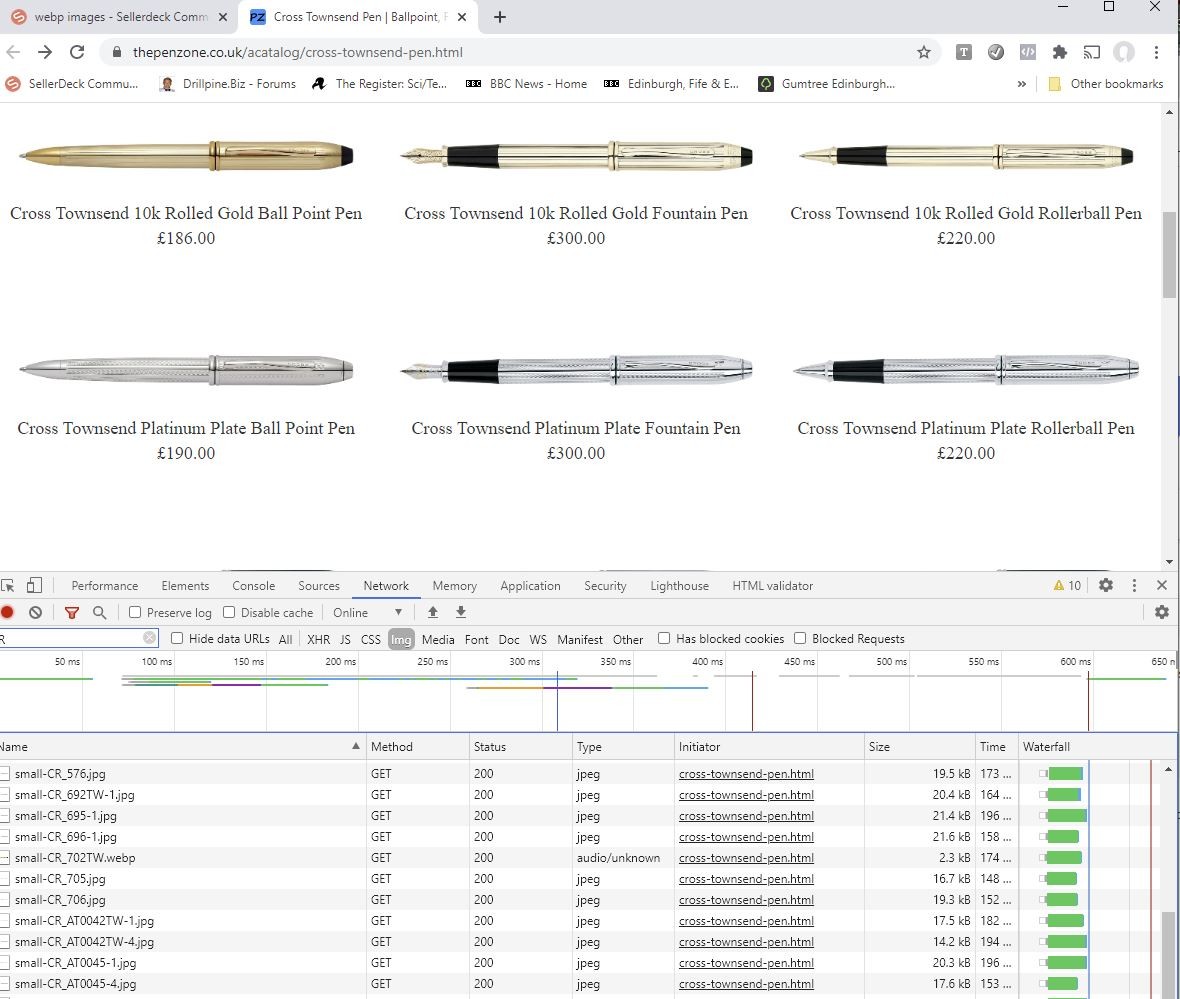Enable Preserve log checkbox
This screenshot has width=1180, height=999.
[x=135, y=612]
